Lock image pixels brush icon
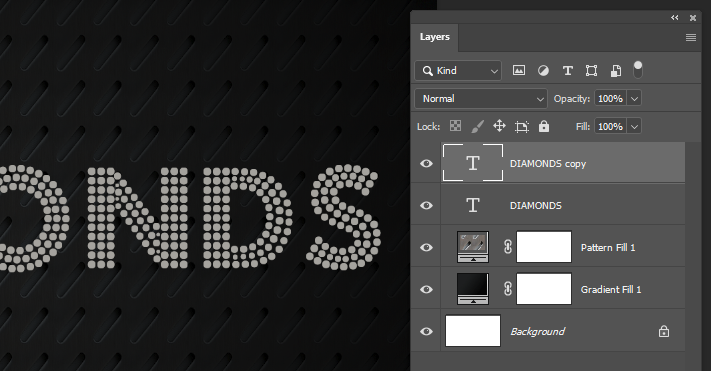The width and height of the screenshot is (711, 371). tap(477, 126)
